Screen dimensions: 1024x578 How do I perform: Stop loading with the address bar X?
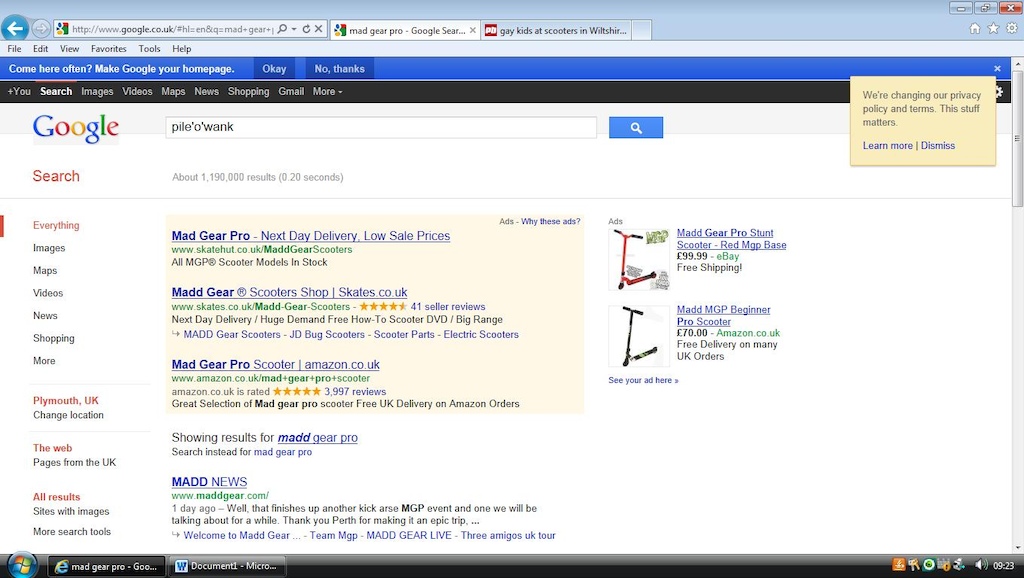[x=318, y=29]
